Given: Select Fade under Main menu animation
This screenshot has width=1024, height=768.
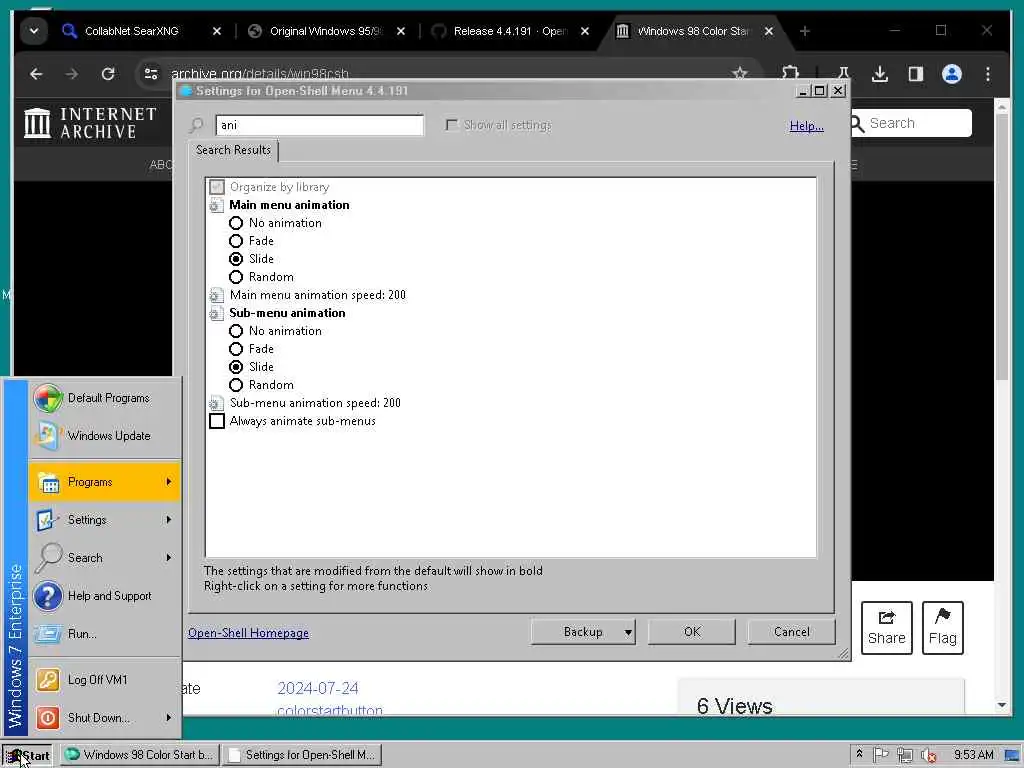Looking at the screenshot, I should coord(236,242).
